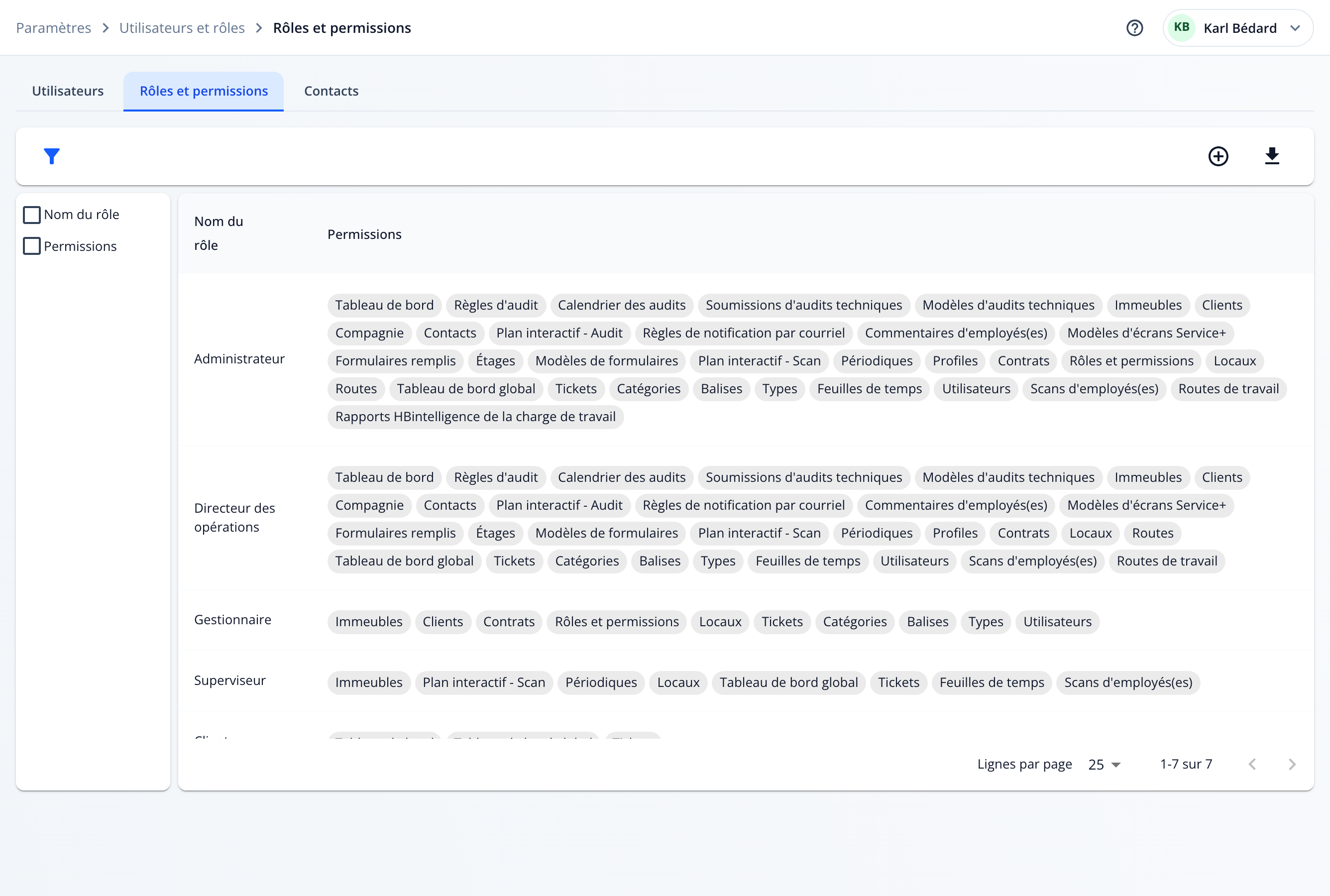Open the help question mark icon

1134,28
